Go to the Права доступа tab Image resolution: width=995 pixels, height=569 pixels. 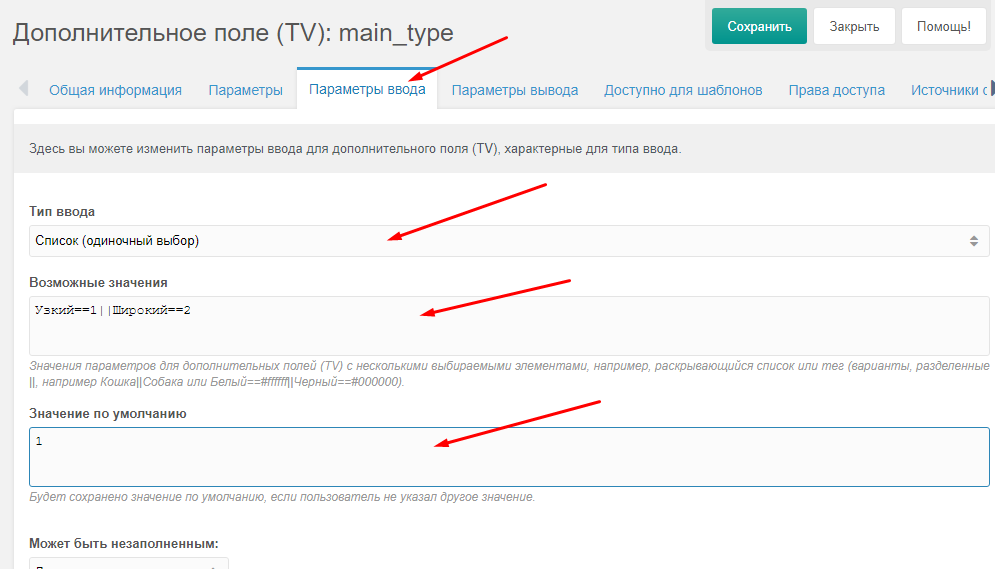836,90
